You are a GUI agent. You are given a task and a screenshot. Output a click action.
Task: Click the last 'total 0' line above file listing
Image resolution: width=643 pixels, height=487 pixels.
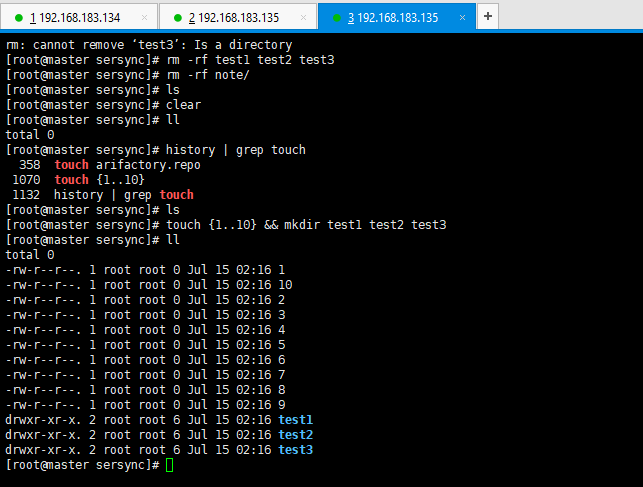30,255
